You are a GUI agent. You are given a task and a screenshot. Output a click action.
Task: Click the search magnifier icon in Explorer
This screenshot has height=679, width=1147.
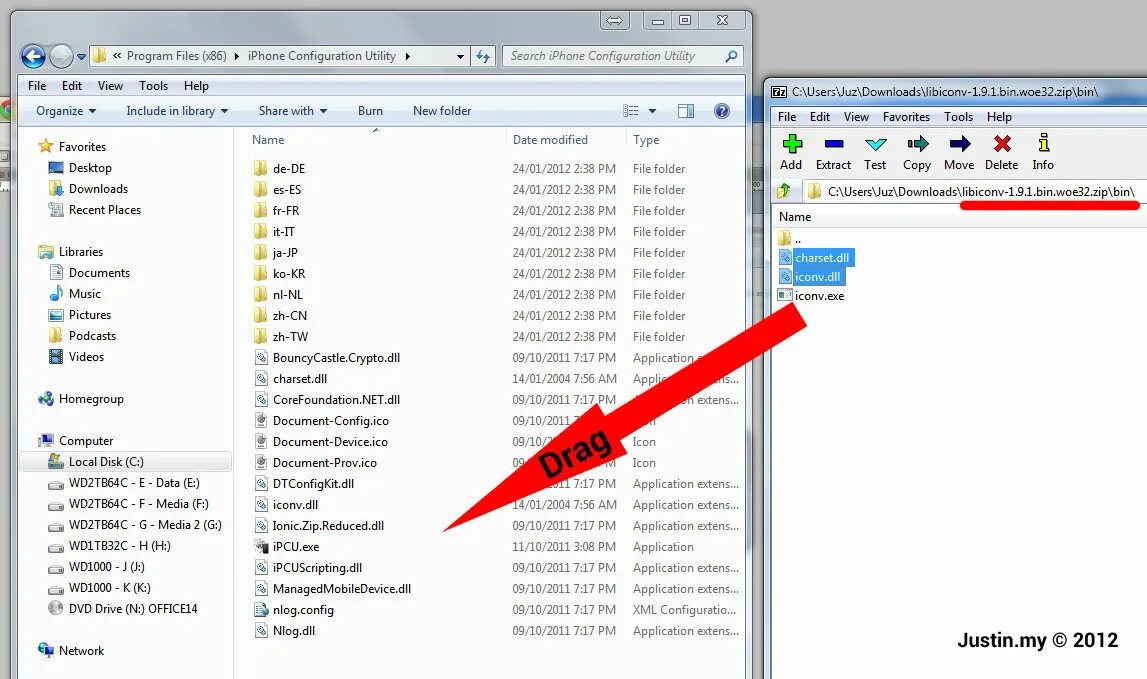pyautogui.click(x=731, y=56)
